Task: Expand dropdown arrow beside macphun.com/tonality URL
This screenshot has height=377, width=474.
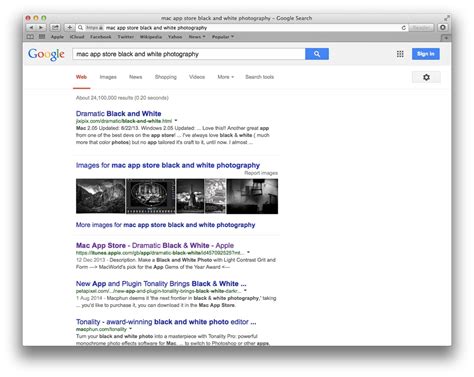Action: (131, 329)
